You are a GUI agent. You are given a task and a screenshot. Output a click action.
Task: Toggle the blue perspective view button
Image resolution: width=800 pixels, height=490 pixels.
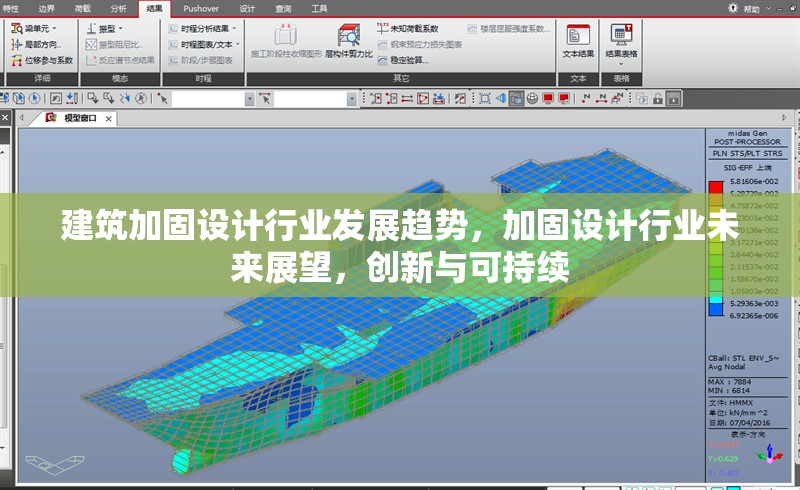point(501,99)
